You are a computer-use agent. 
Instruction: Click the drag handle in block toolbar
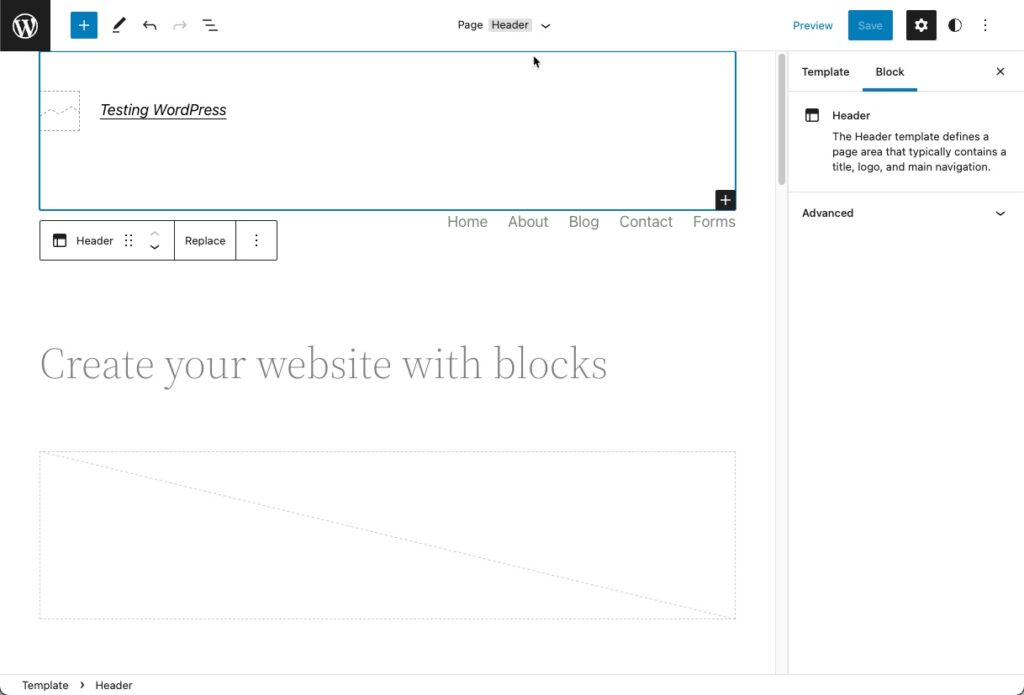tap(128, 240)
